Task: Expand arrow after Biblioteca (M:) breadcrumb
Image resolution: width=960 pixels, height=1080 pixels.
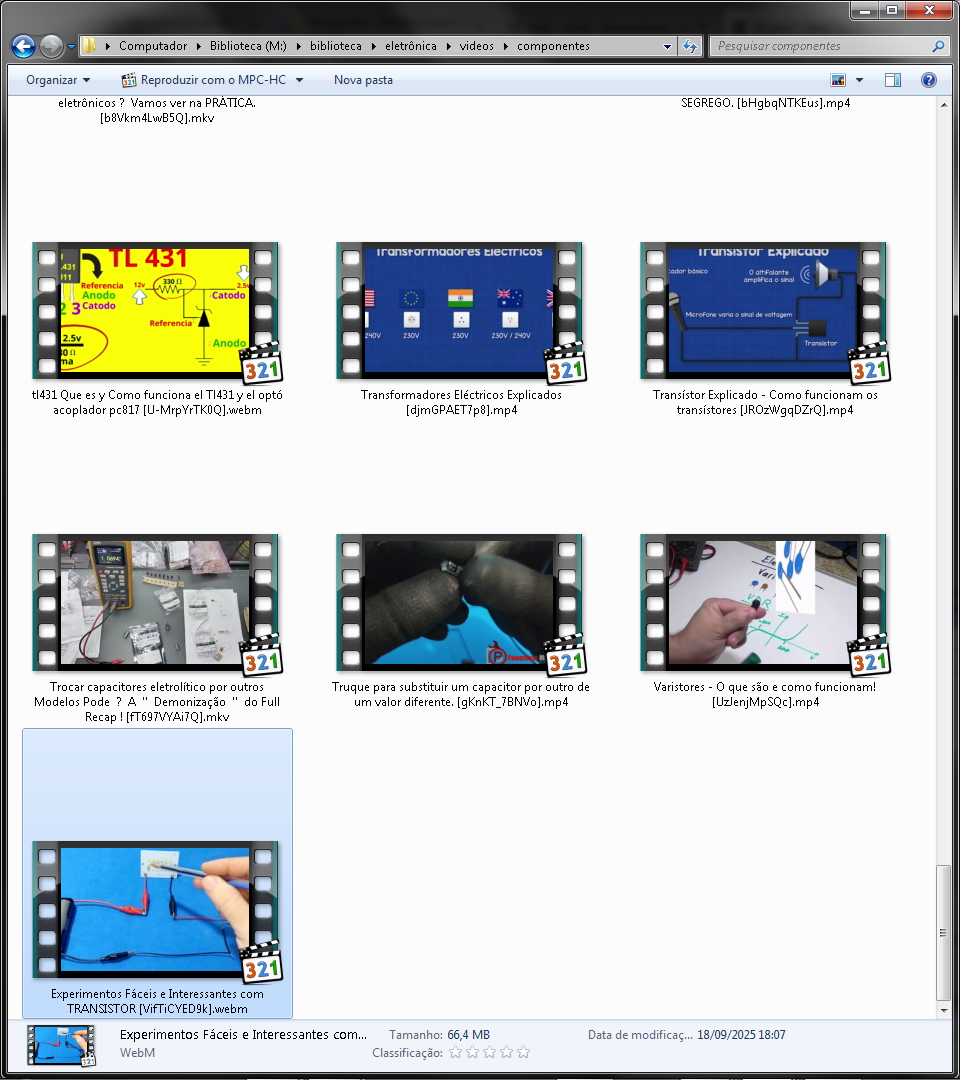Action: point(298,46)
